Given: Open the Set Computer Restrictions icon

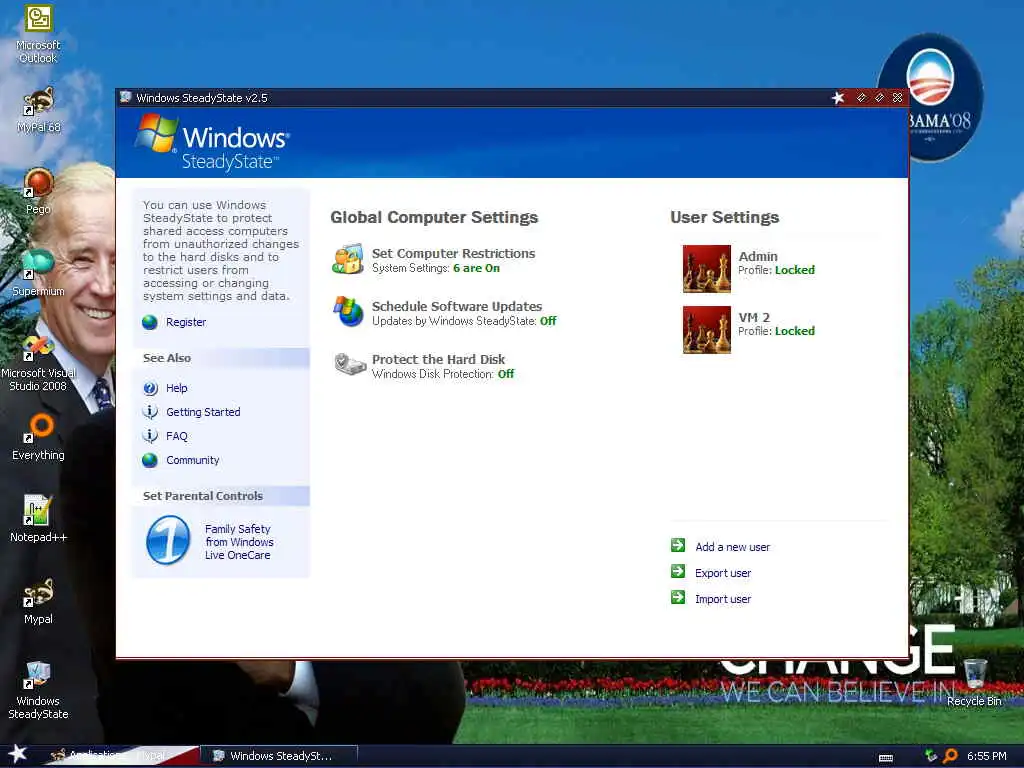Looking at the screenshot, I should click(347, 259).
